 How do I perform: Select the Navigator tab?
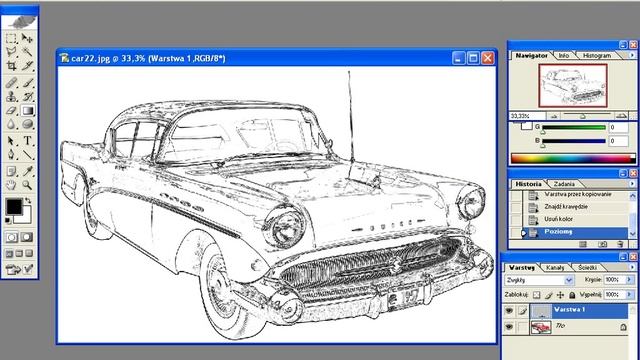[531, 56]
